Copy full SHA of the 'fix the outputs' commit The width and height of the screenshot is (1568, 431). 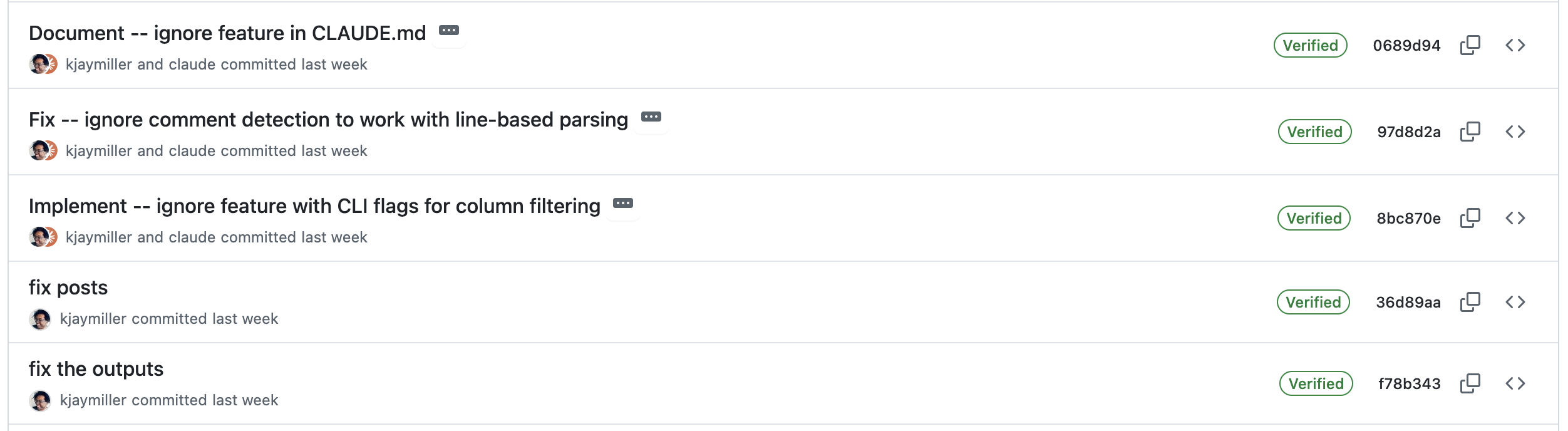click(x=1471, y=383)
